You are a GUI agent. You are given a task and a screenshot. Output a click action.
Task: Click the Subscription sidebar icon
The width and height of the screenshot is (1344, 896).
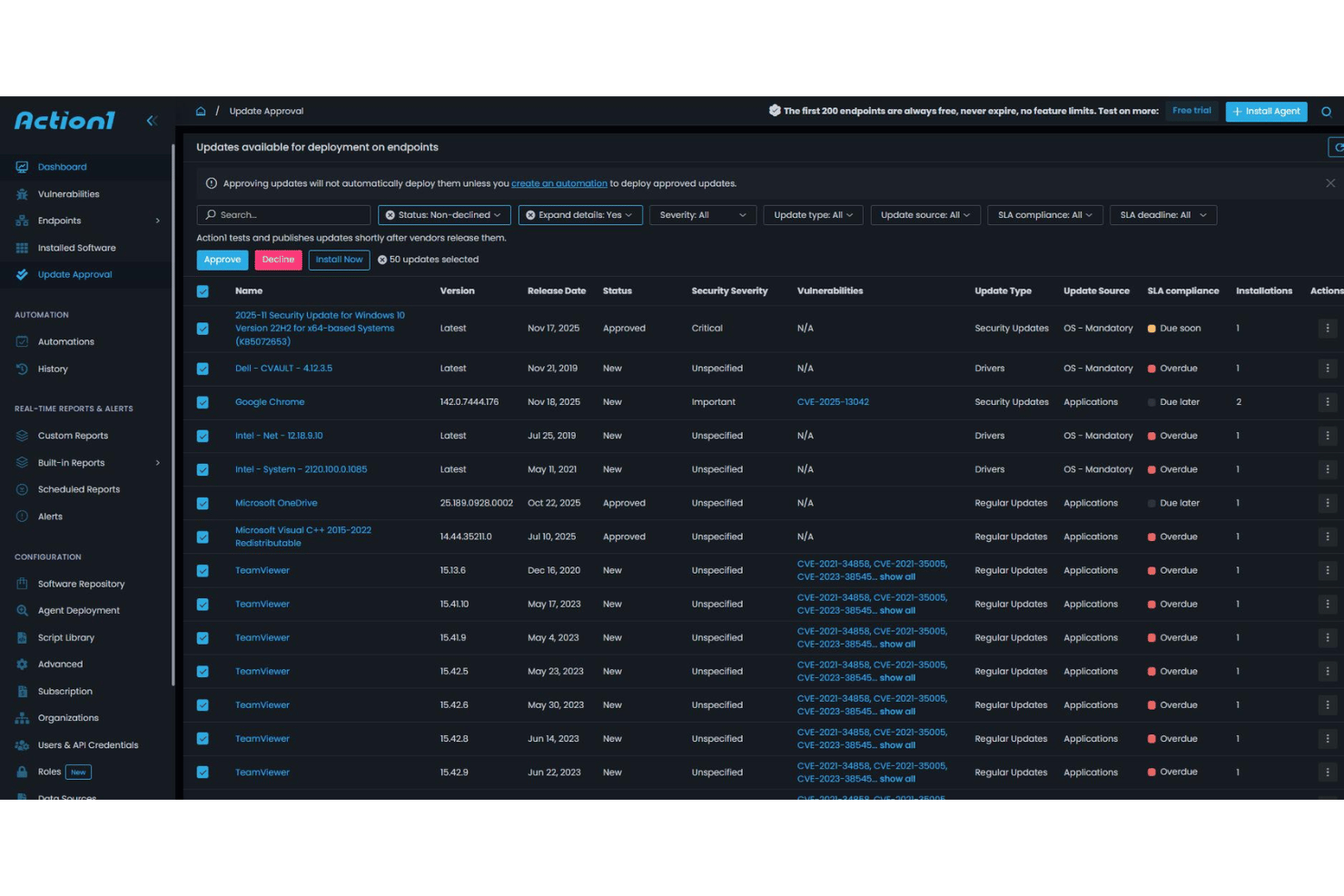click(22, 692)
